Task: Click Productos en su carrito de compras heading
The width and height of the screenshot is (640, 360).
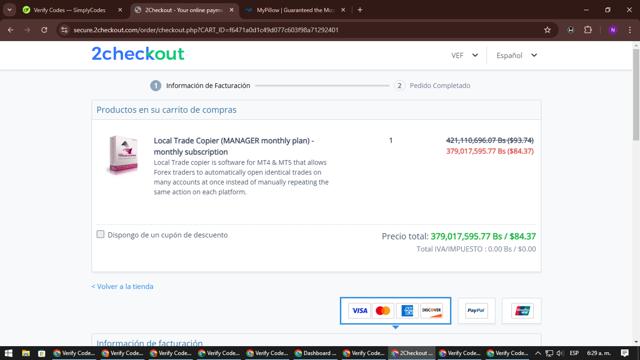Action: (x=167, y=110)
